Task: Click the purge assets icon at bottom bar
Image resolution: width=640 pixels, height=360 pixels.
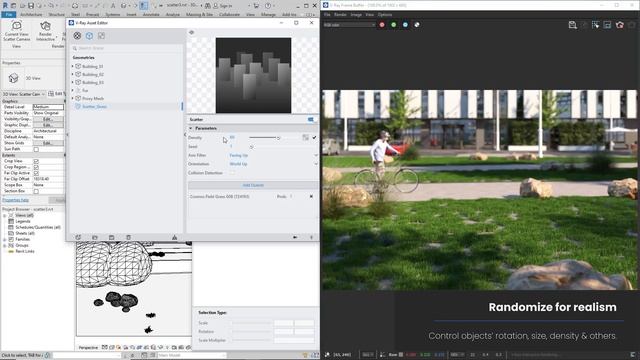Action: pos(174,237)
